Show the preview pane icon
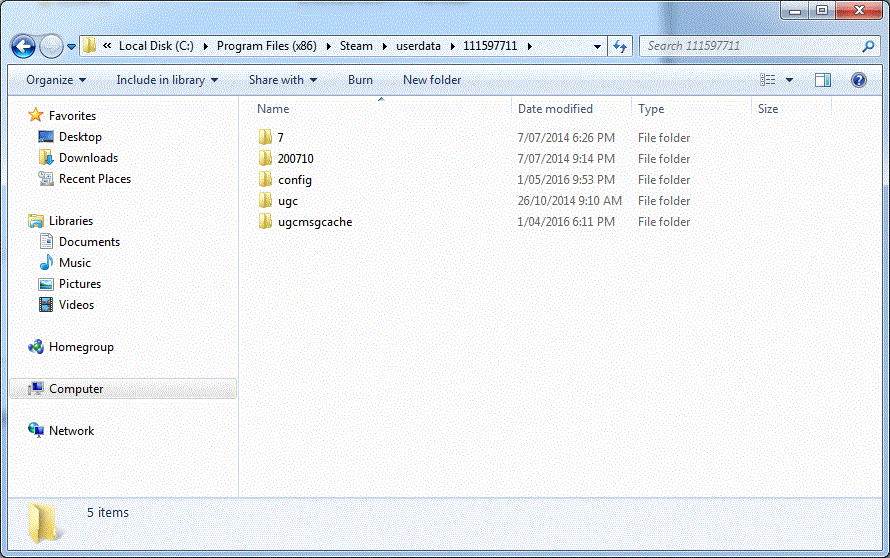 point(823,80)
